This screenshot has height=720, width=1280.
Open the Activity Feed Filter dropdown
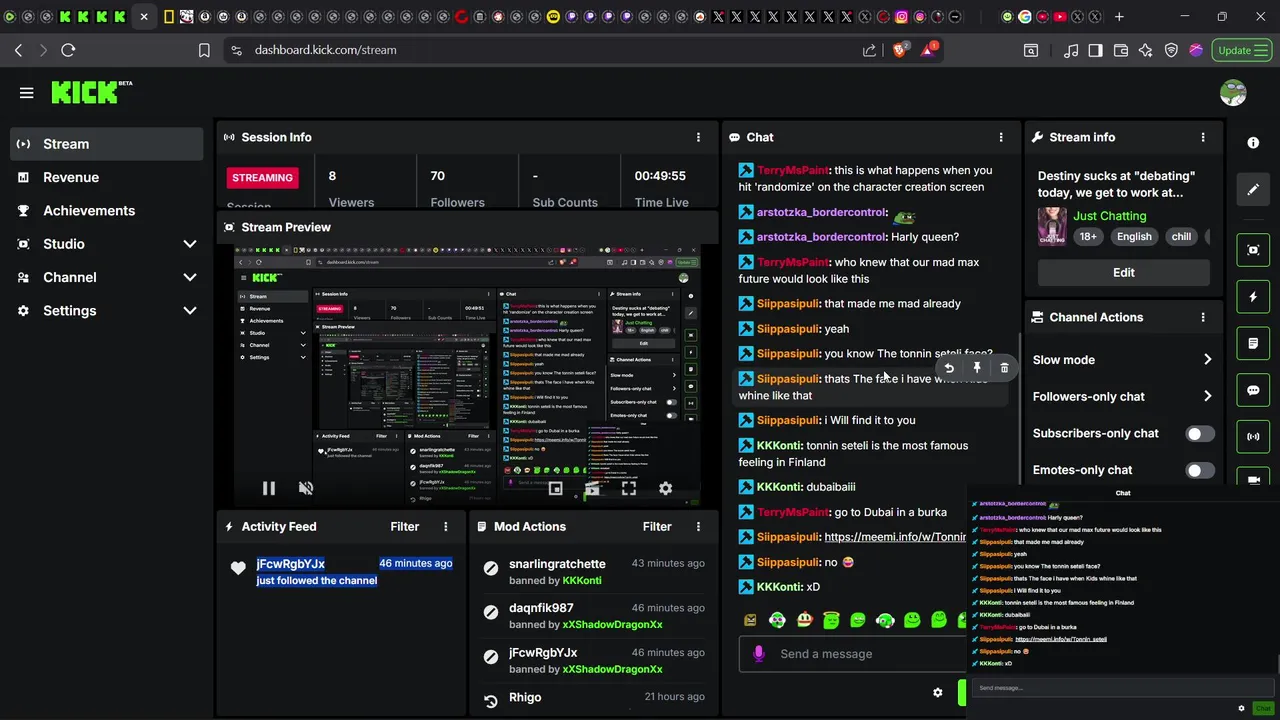pyautogui.click(x=404, y=526)
